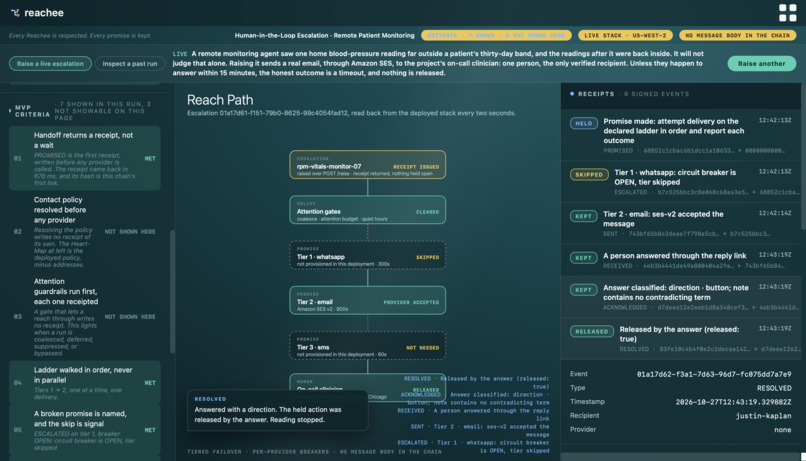Click the Attention gates policy node
806x461 pixels.
click(x=368, y=210)
